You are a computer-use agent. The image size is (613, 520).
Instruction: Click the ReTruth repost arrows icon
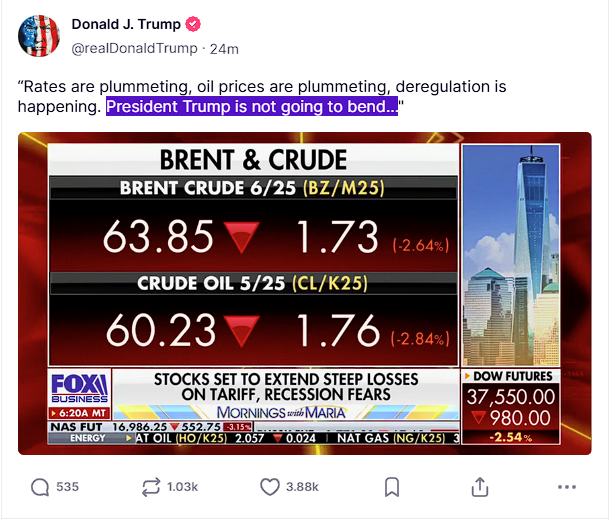151,487
